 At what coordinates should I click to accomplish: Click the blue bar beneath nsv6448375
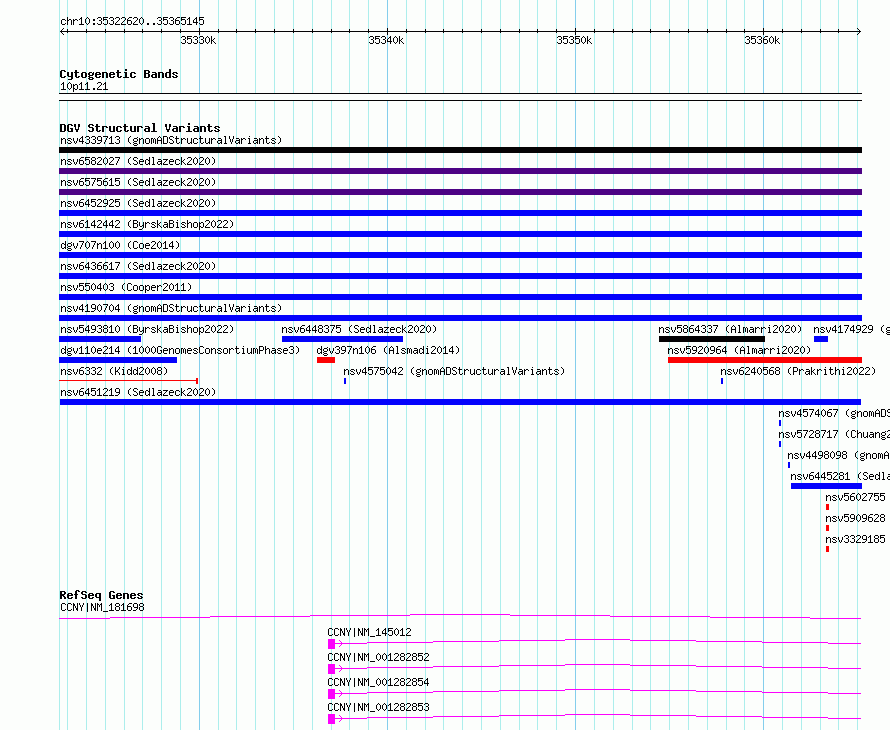click(342, 339)
